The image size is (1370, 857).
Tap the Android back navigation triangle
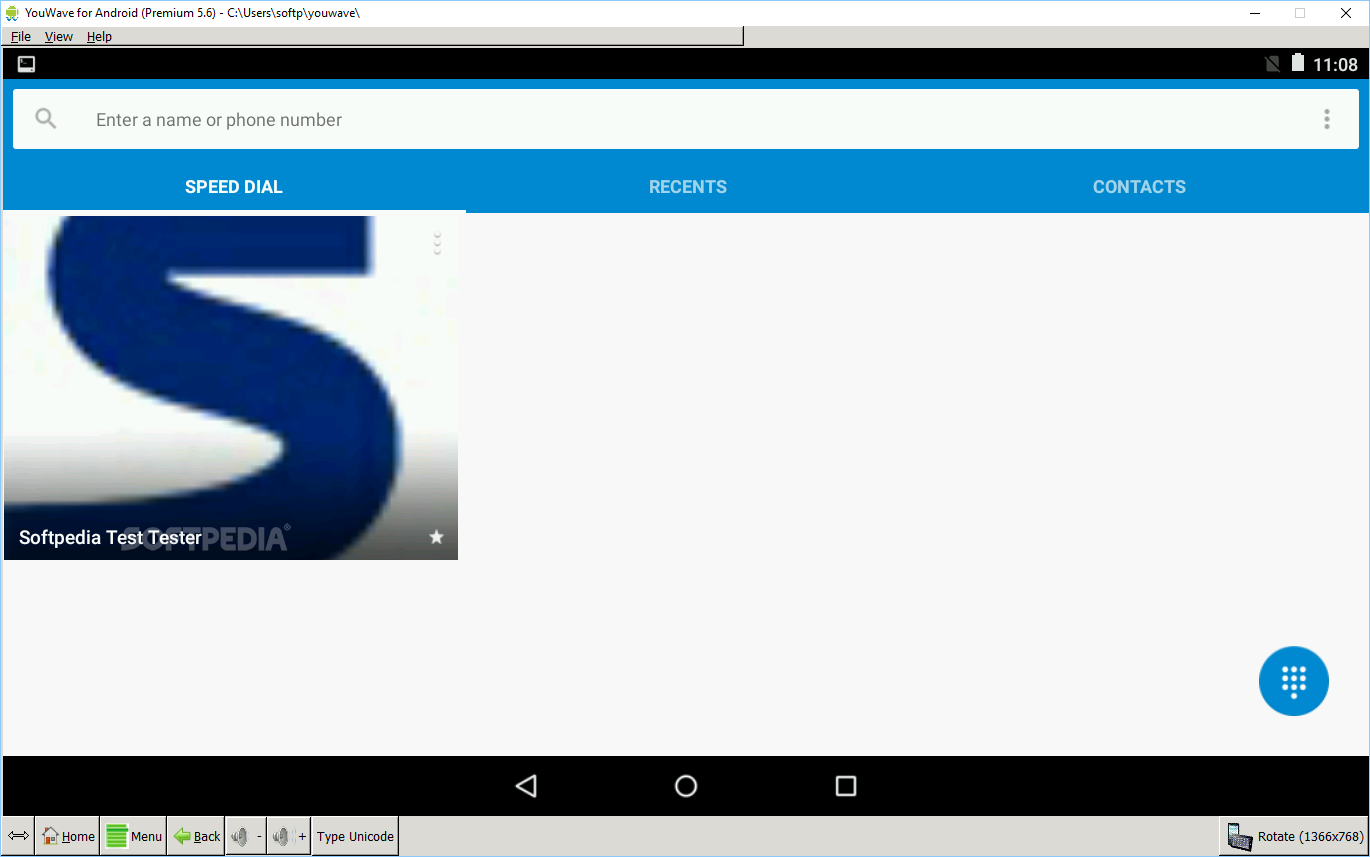click(526, 786)
